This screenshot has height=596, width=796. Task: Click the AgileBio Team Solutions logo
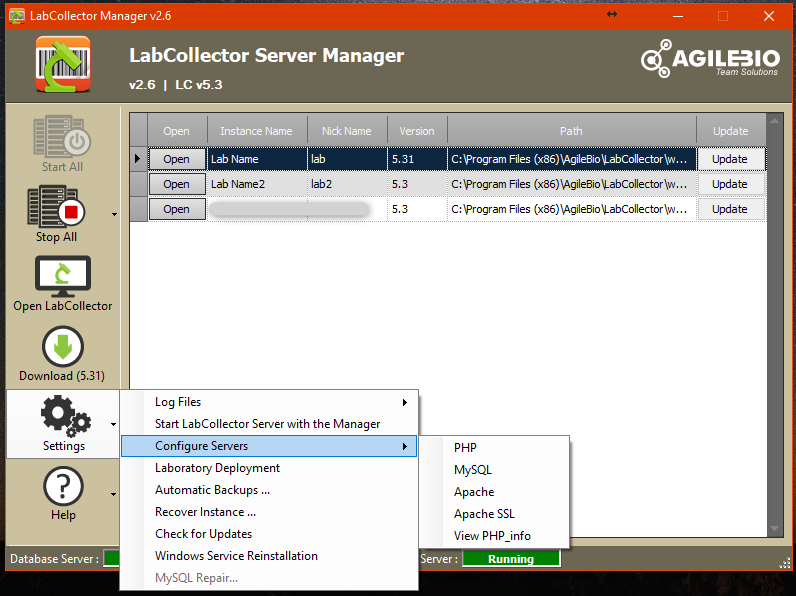[710, 59]
